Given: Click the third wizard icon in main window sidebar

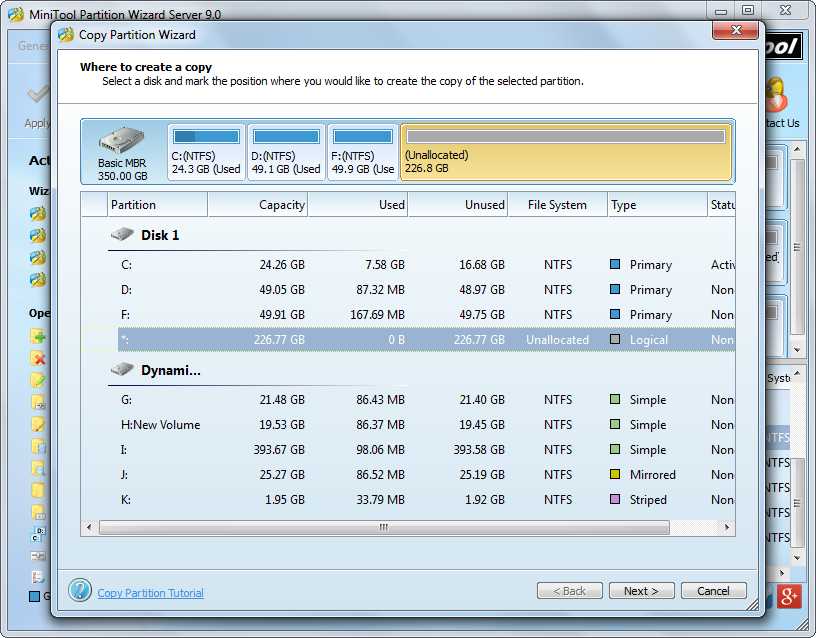Looking at the screenshot, I should pyautogui.click(x=37, y=258).
